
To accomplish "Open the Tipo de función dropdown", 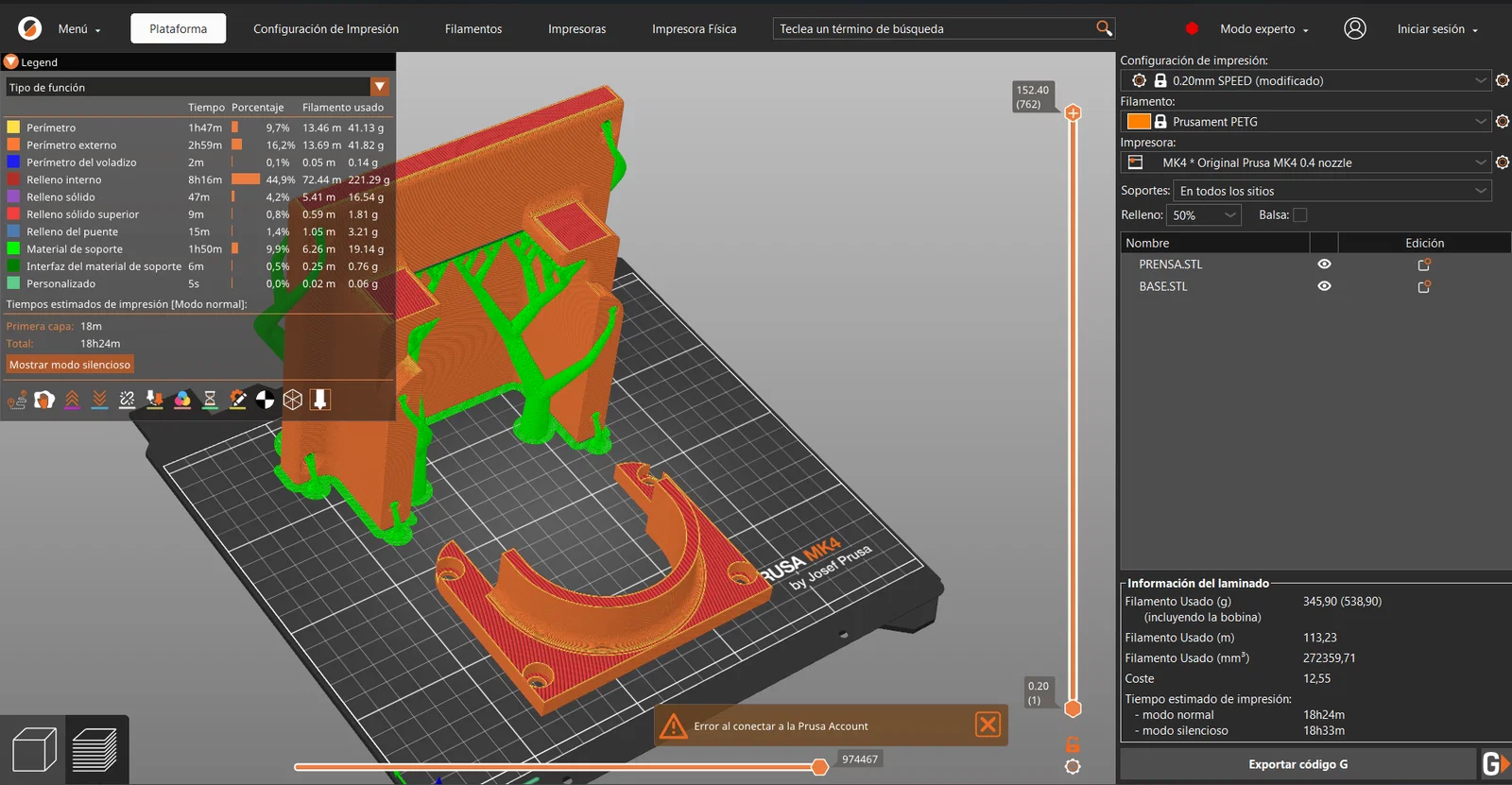I will pyautogui.click(x=380, y=87).
